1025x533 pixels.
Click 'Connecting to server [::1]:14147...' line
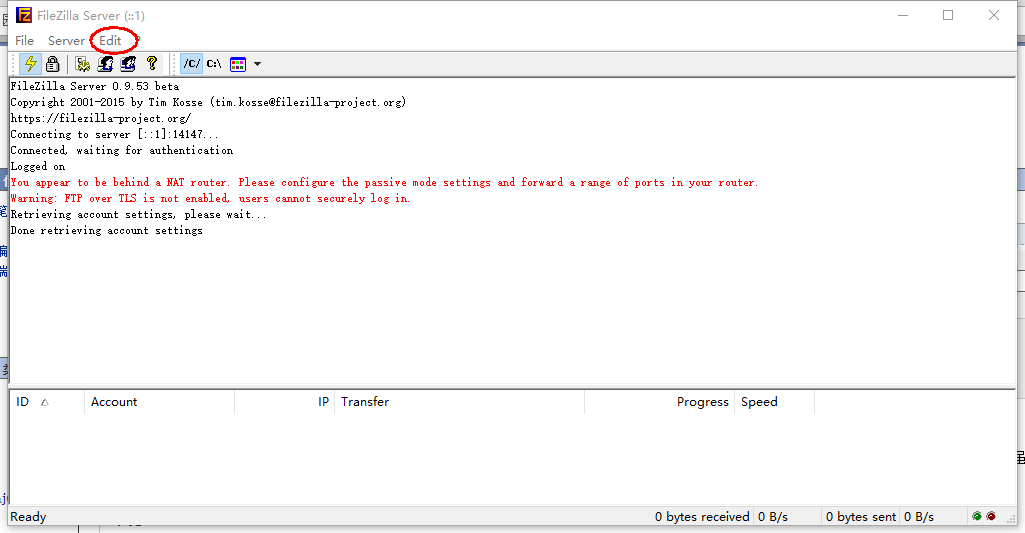pos(114,134)
